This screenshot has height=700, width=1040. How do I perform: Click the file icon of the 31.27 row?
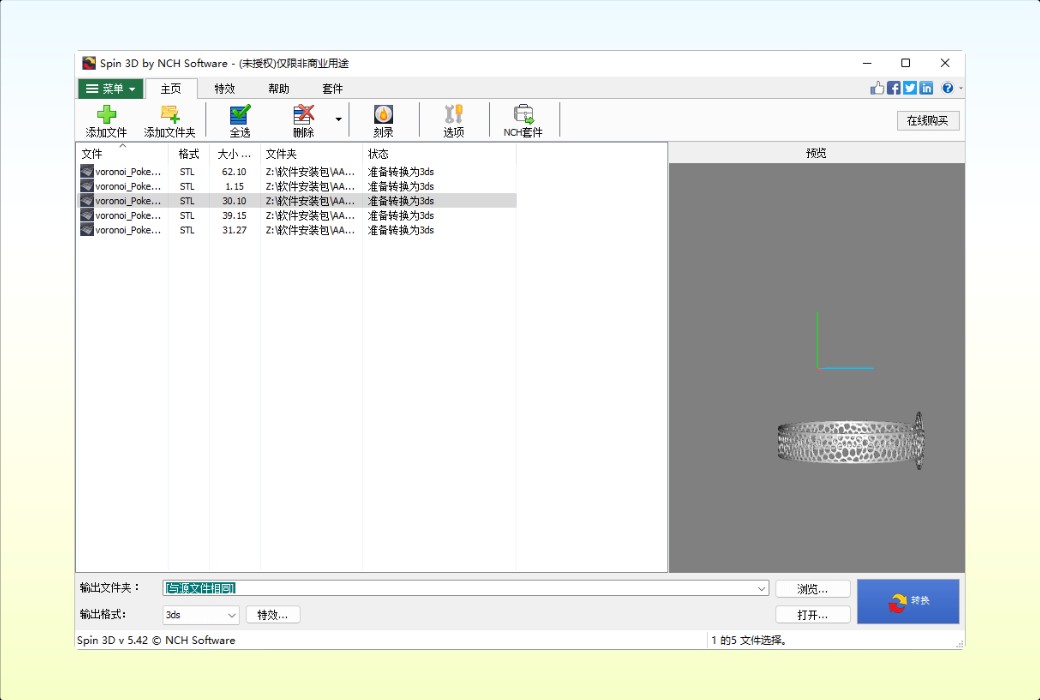(x=87, y=230)
